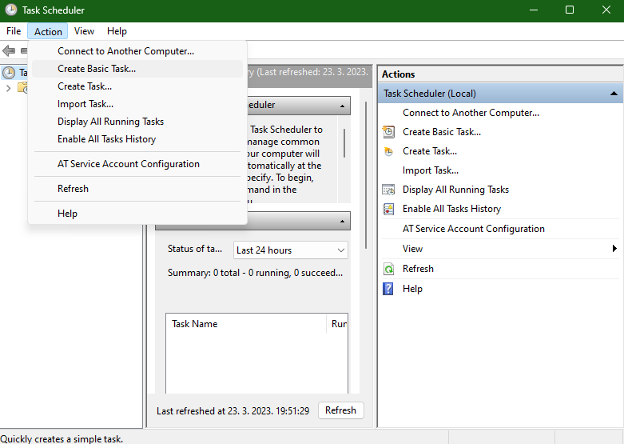
Task: Click the Run column header in task list
Action: tap(337, 324)
